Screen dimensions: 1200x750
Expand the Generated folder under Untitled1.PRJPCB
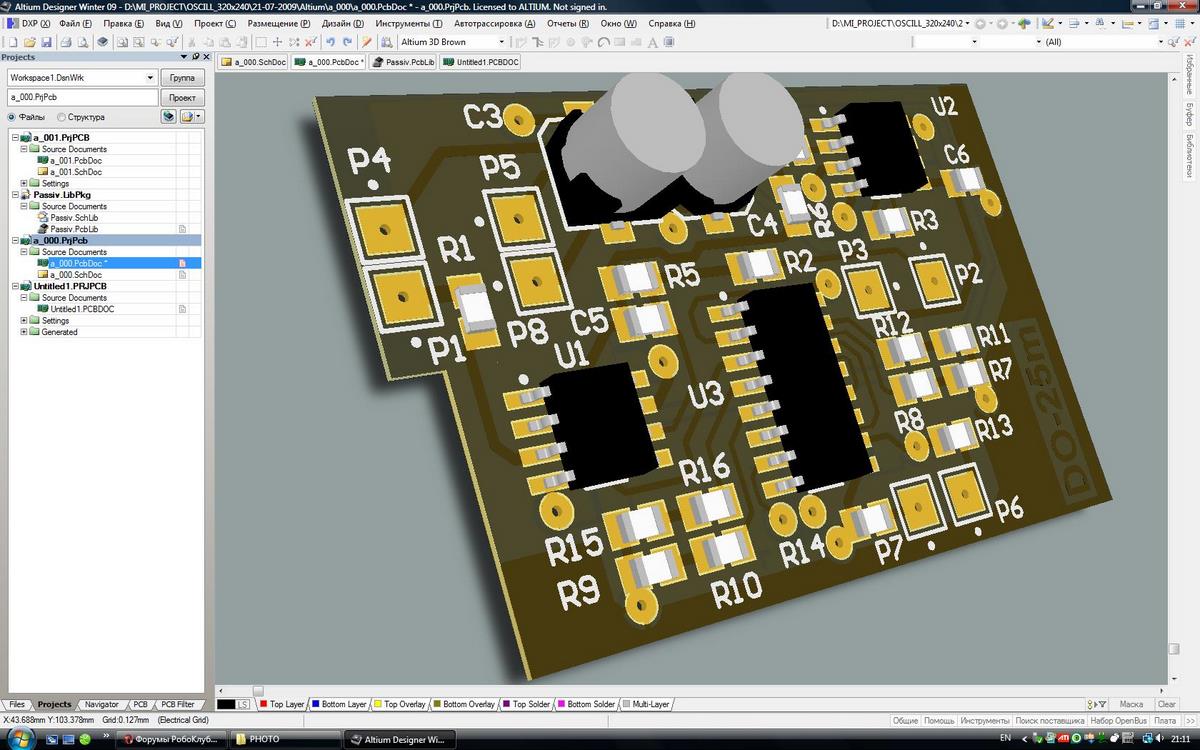pos(24,332)
